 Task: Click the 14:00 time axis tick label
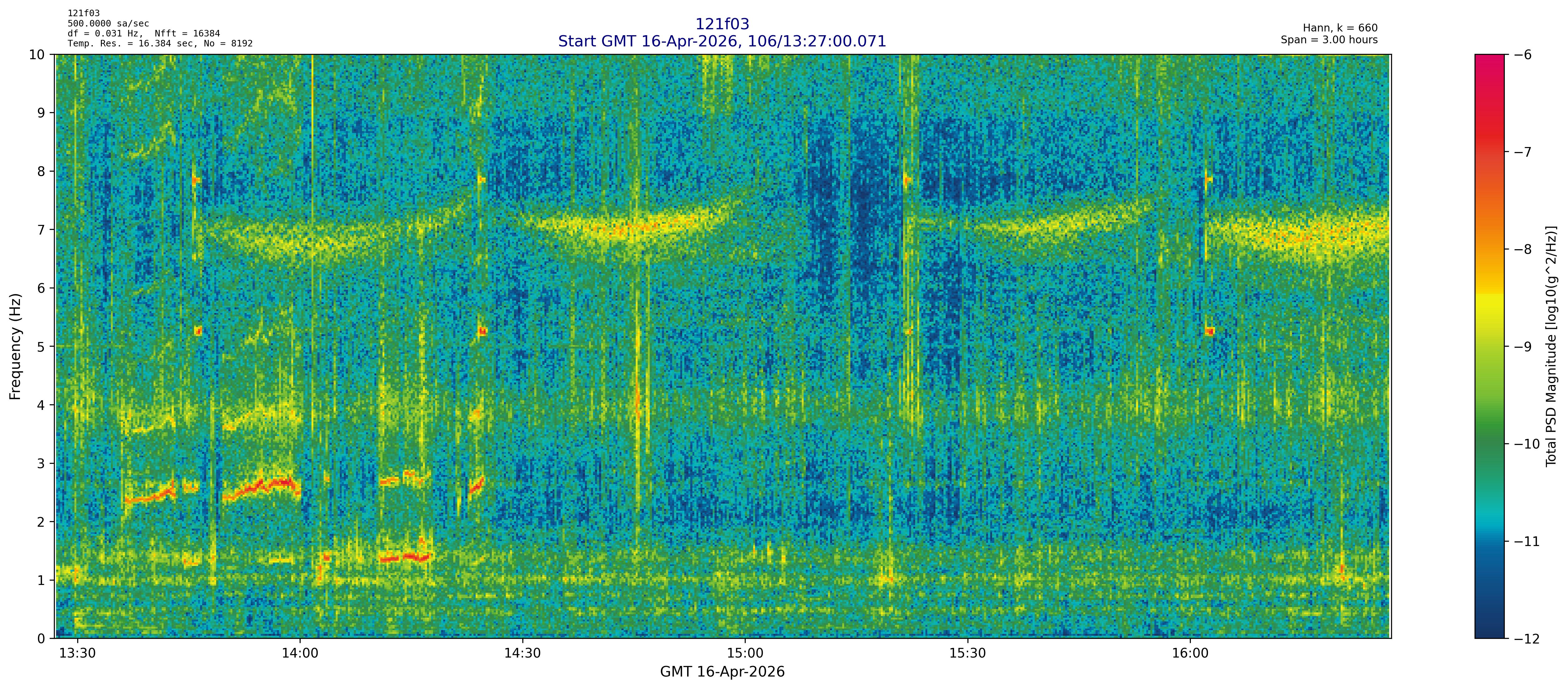tap(300, 654)
